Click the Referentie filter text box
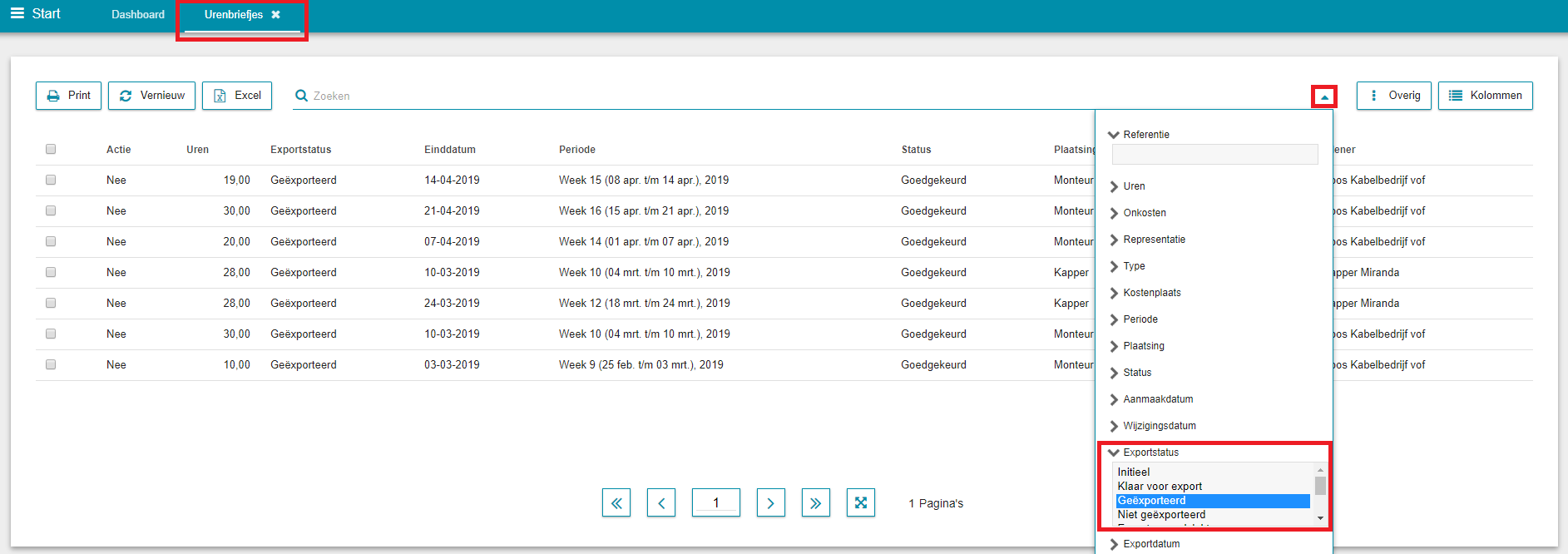 click(x=1214, y=154)
